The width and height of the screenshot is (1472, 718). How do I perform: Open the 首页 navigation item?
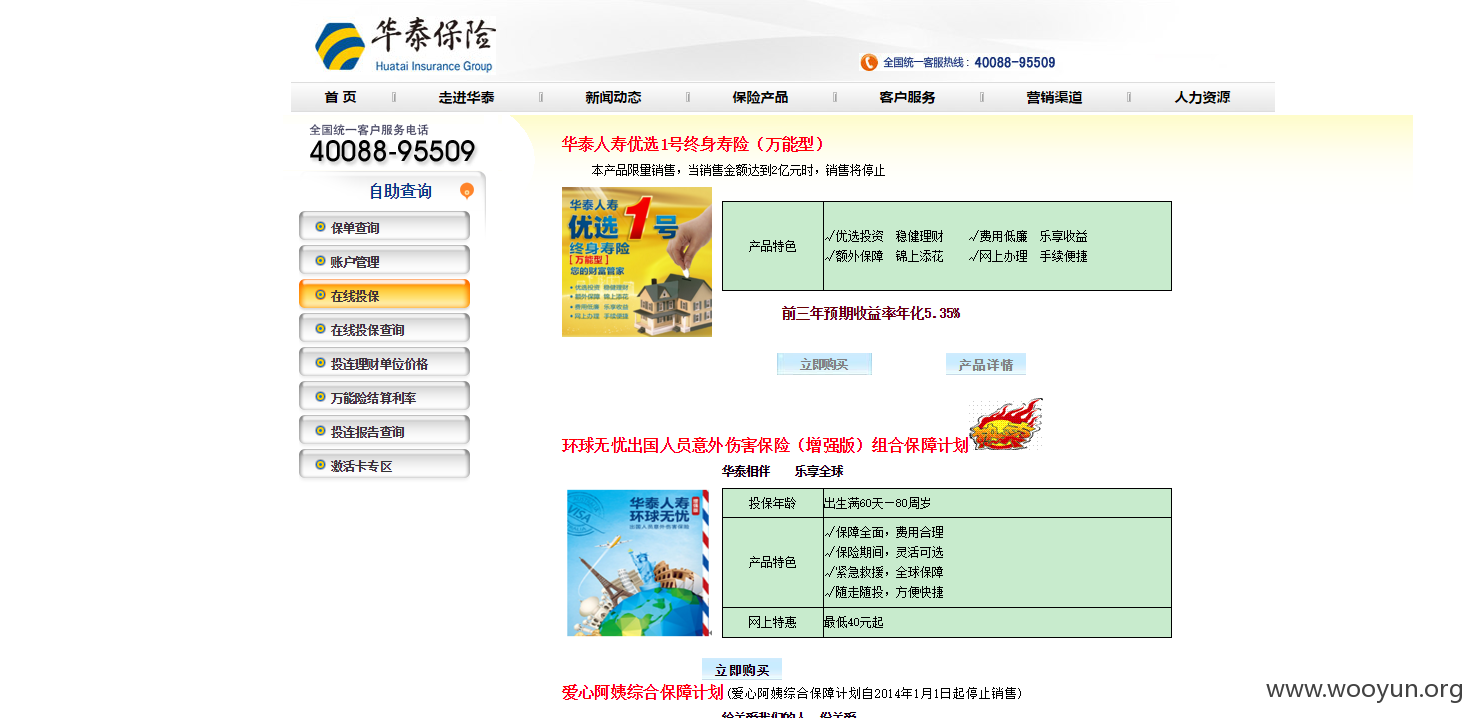pyautogui.click(x=340, y=97)
